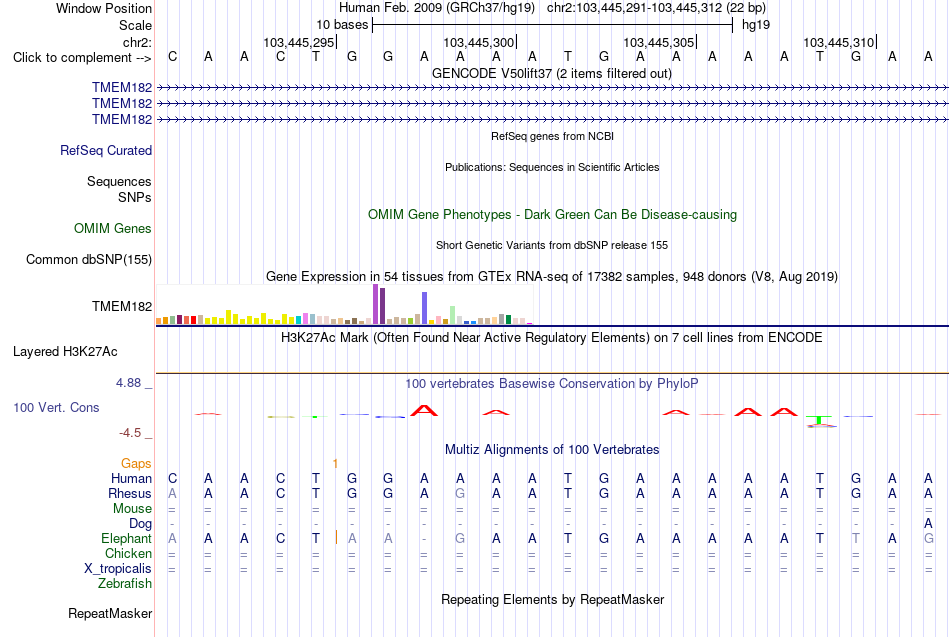The width and height of the screenshot is (950, 637).
Task: Open the RefSeq Curated track label
Action: pos(106,150)
